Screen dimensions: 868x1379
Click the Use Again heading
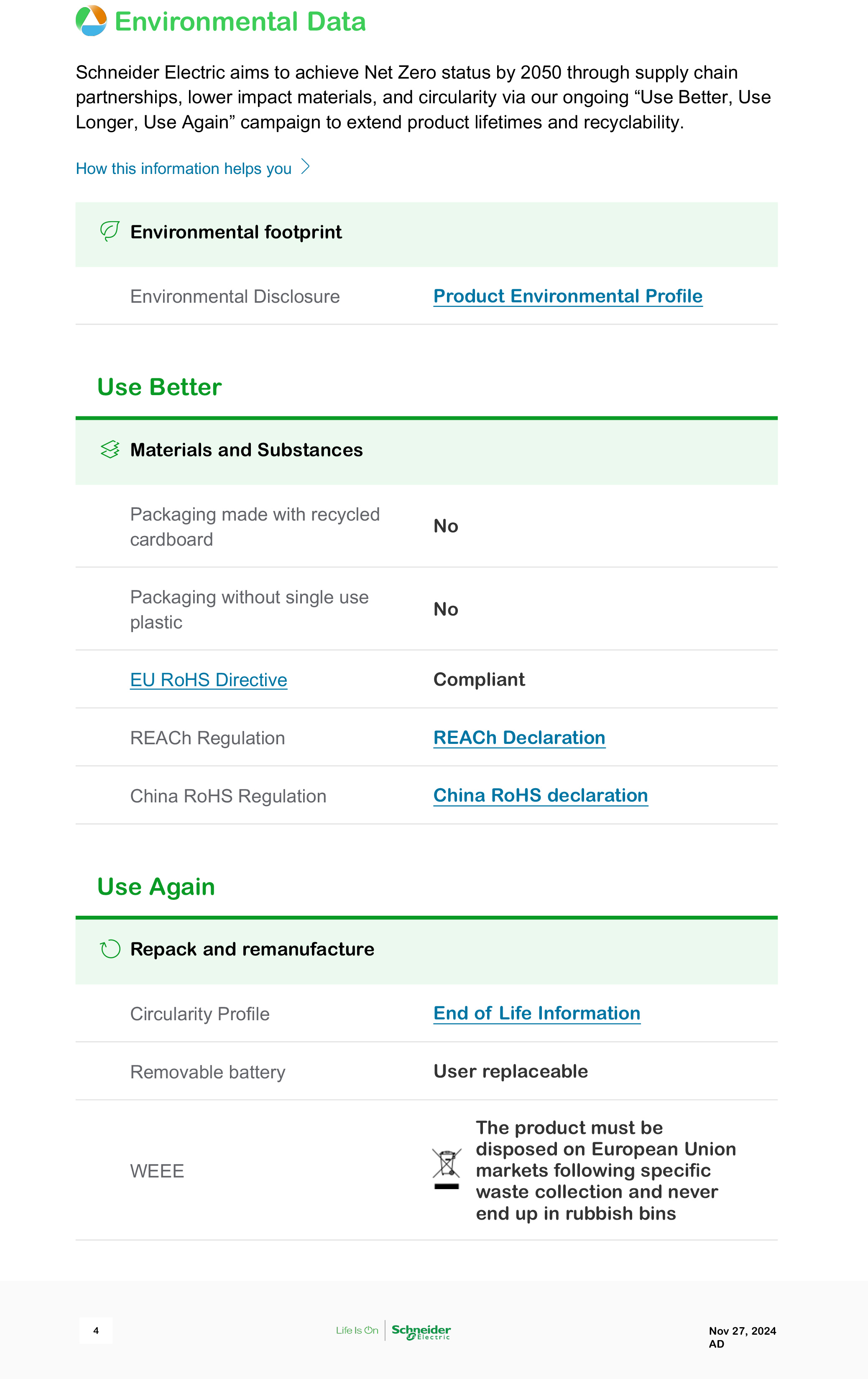click(x=156, y=886)
